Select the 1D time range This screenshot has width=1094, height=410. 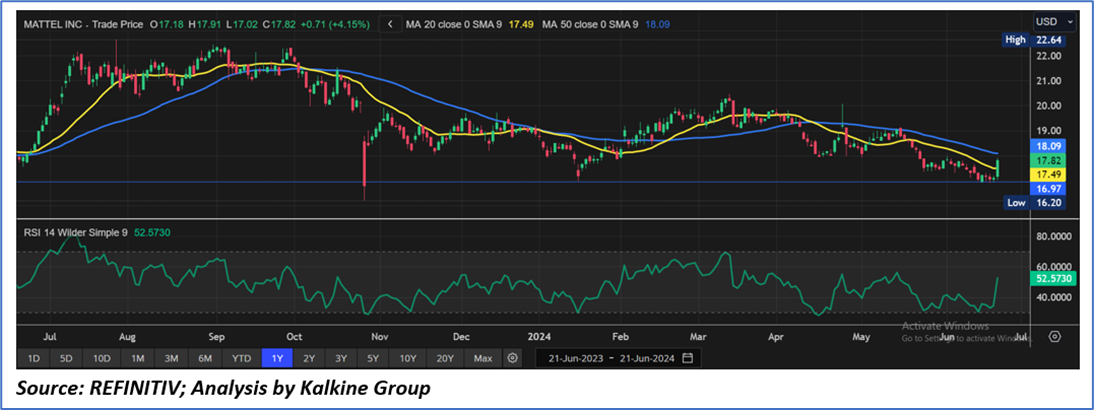click(x=34, y=357)
